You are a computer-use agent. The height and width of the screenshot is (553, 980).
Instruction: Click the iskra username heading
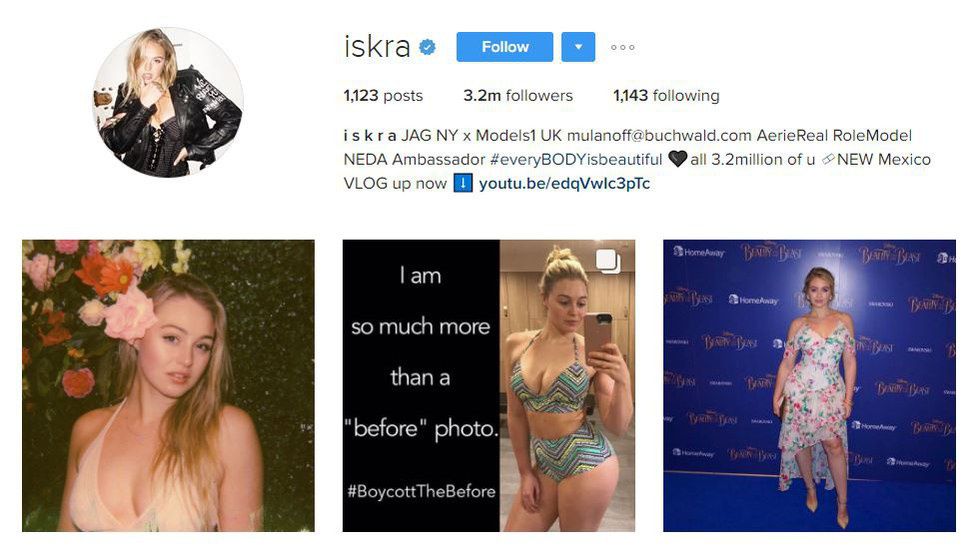(377, 47)
